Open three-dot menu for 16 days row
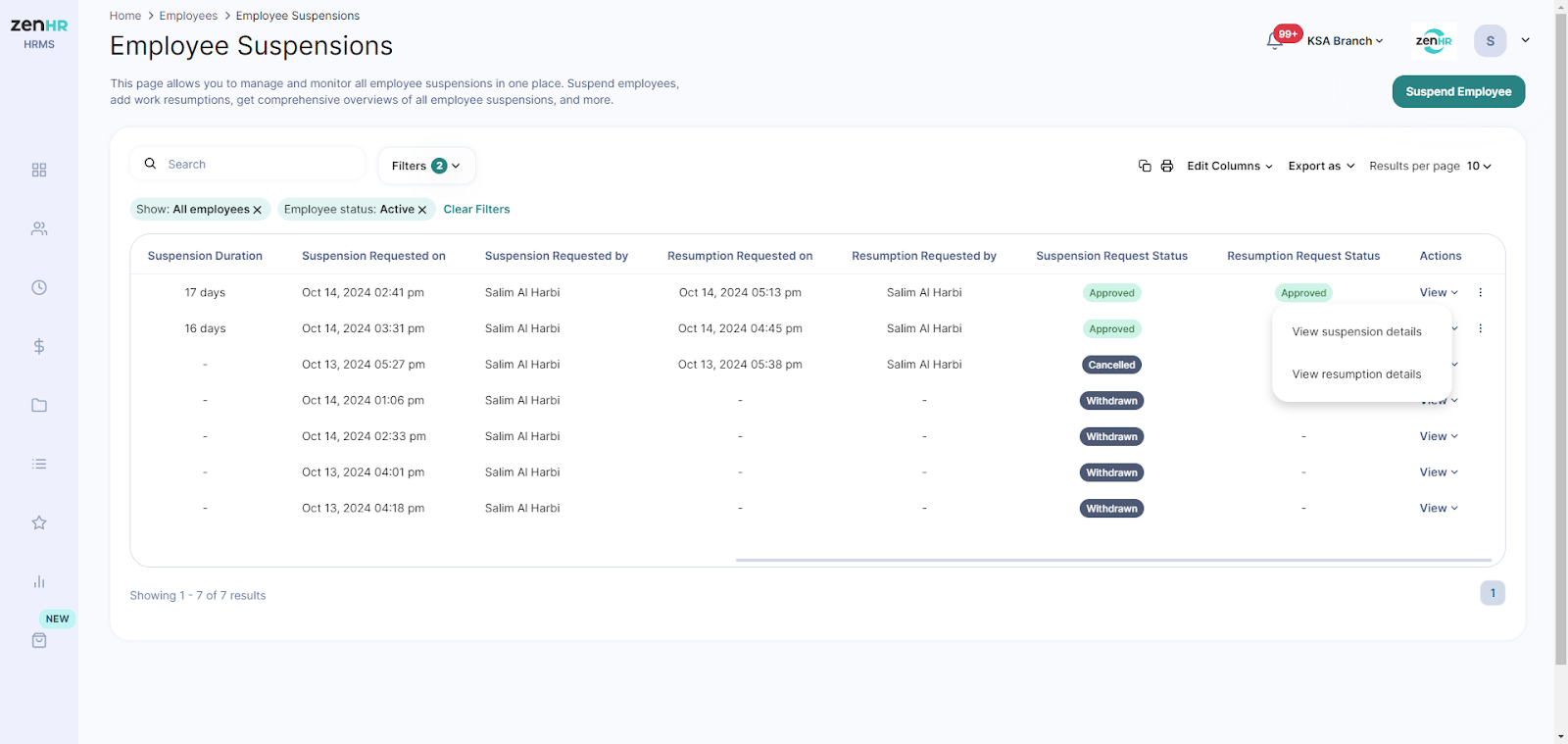Viewport: 1568px width, 744px height. tap(1480, 328)
